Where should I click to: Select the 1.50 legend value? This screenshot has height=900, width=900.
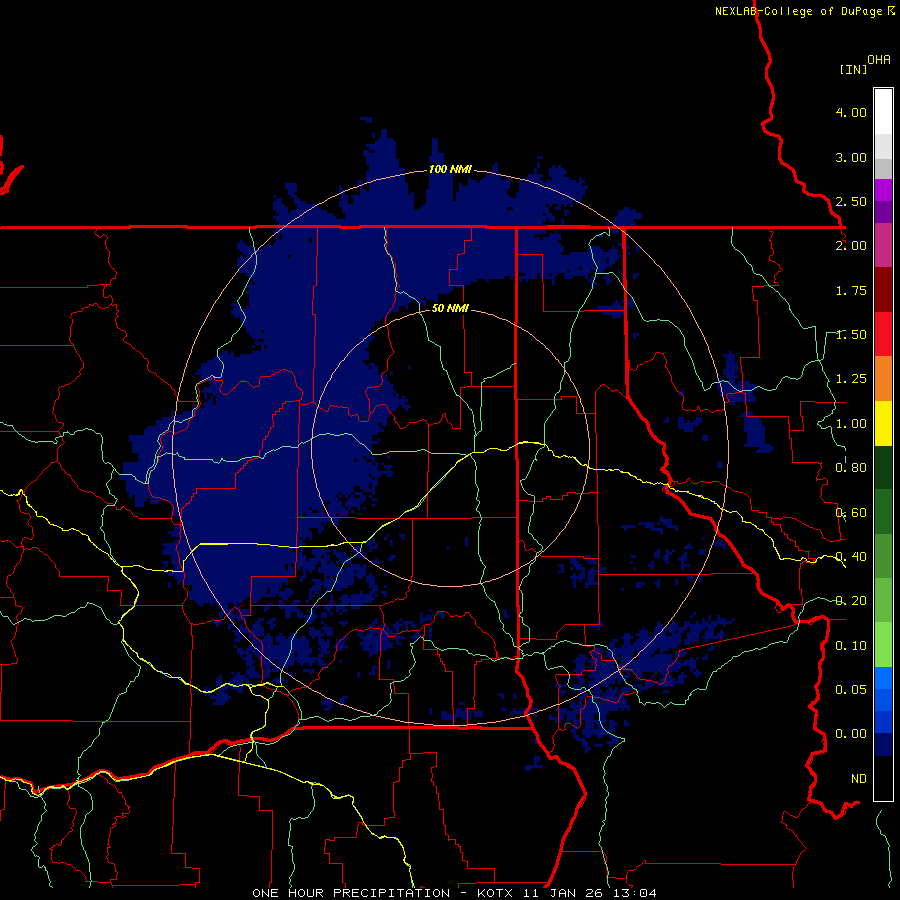point(851,335)
